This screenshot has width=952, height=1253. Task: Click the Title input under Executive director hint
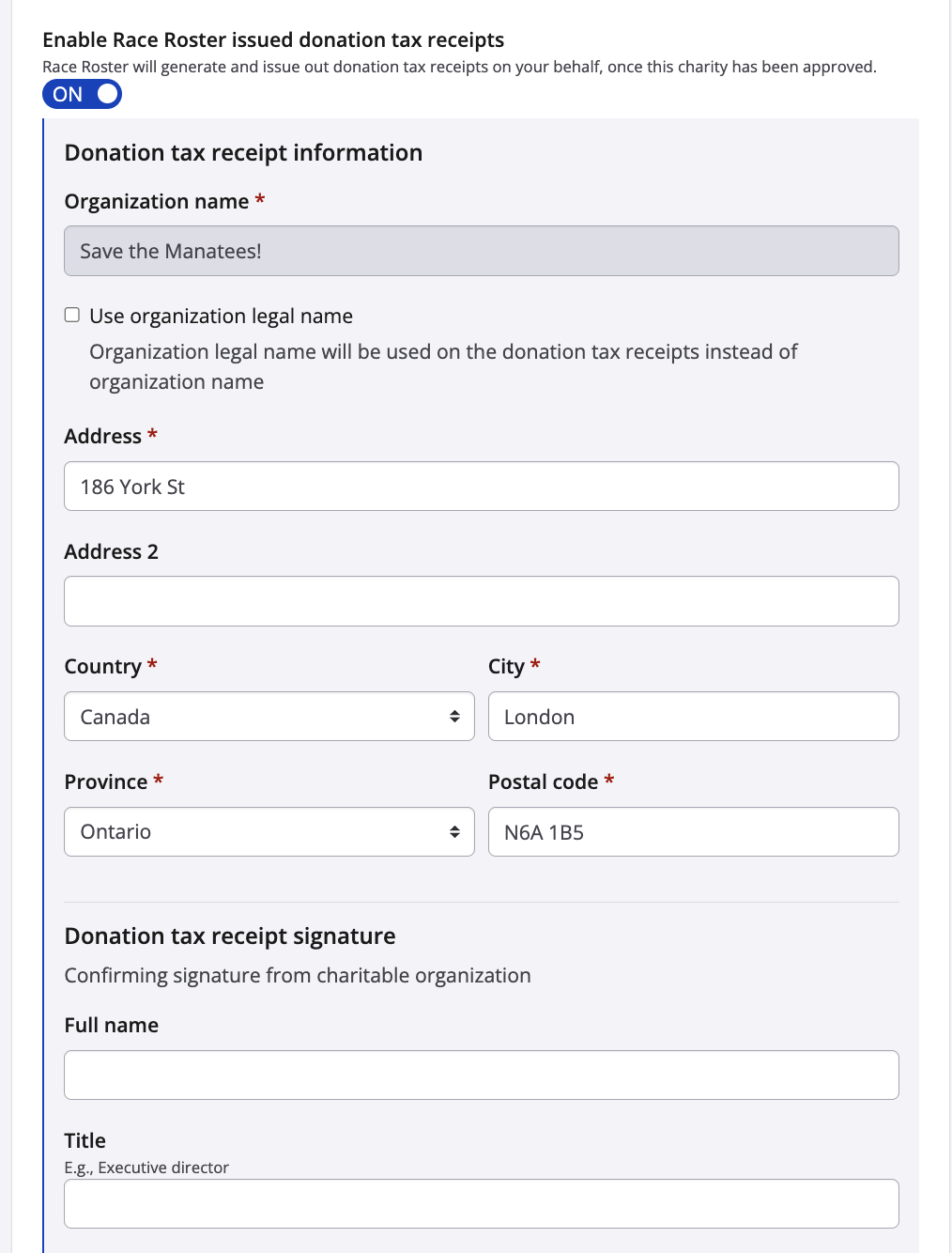coord(481,1204)
